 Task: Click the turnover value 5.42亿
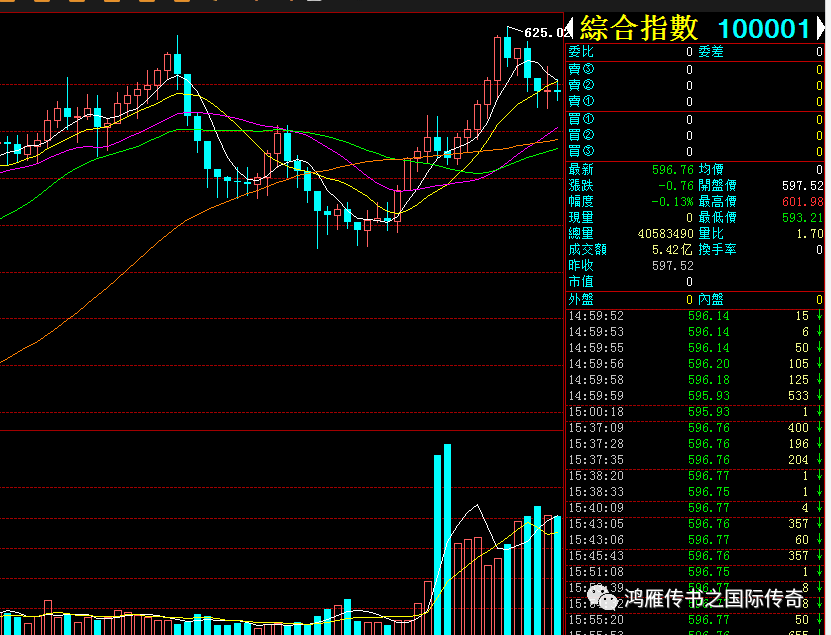coord(673,250)
